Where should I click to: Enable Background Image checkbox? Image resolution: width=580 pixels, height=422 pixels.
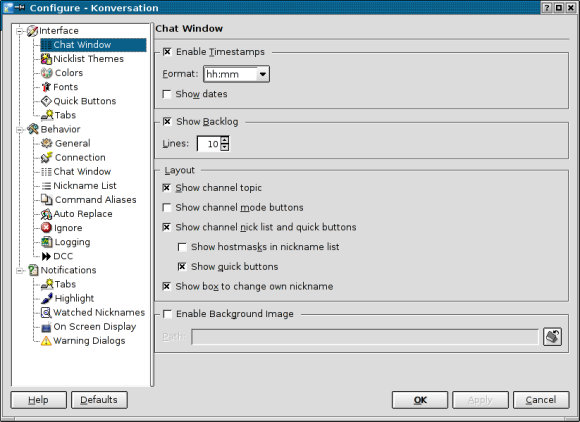[x=167, y=314]
